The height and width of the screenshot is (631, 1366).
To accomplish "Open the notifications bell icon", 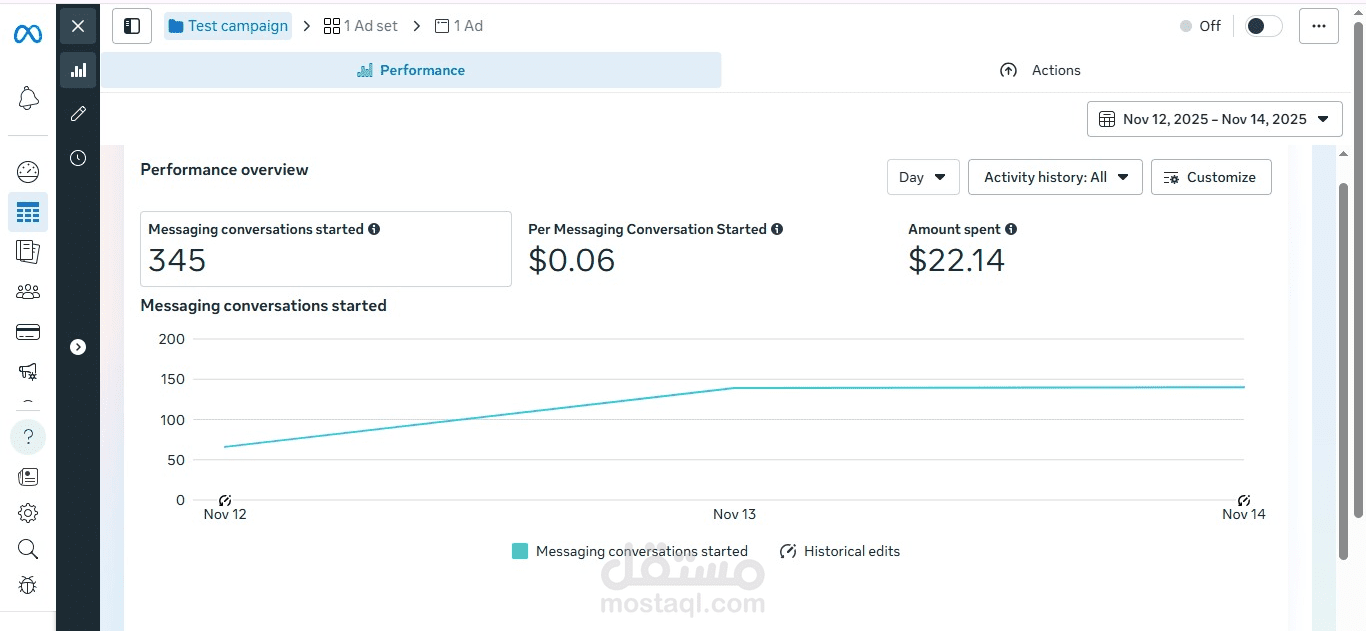I will tap(28, 98).
